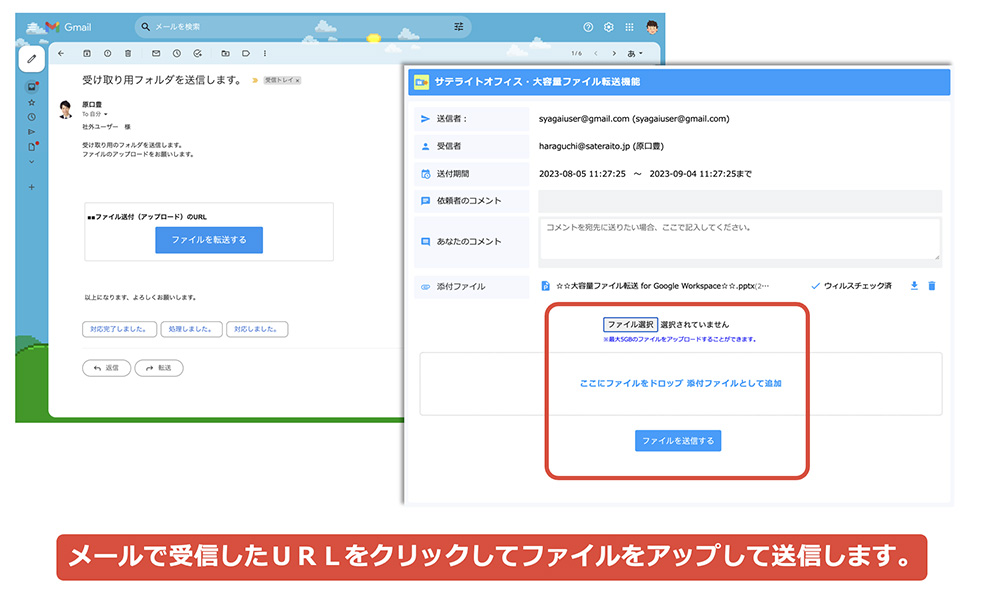Open Drafts via sidebar document icon
Viewport: 1000px width, 602px height.
[x=31, y=147]
